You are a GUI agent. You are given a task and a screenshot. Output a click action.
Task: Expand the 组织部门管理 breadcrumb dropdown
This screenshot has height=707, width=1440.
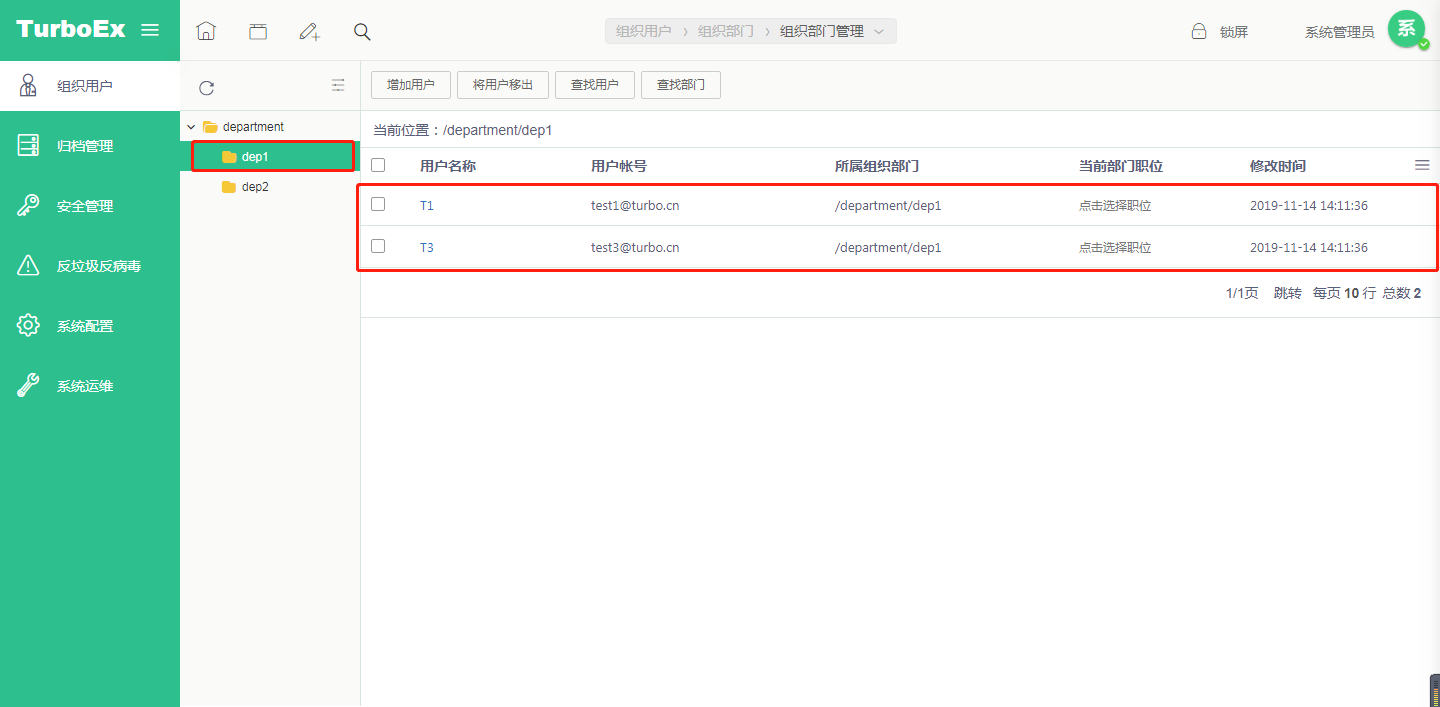click(879, 31)
